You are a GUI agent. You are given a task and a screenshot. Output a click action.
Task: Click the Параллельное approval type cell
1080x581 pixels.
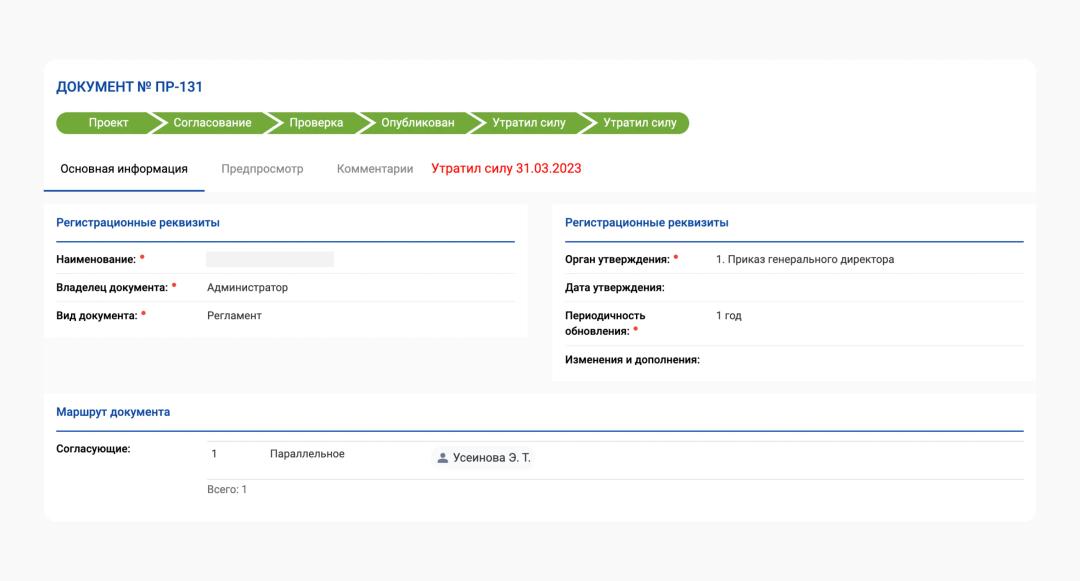tap(307, 454)
